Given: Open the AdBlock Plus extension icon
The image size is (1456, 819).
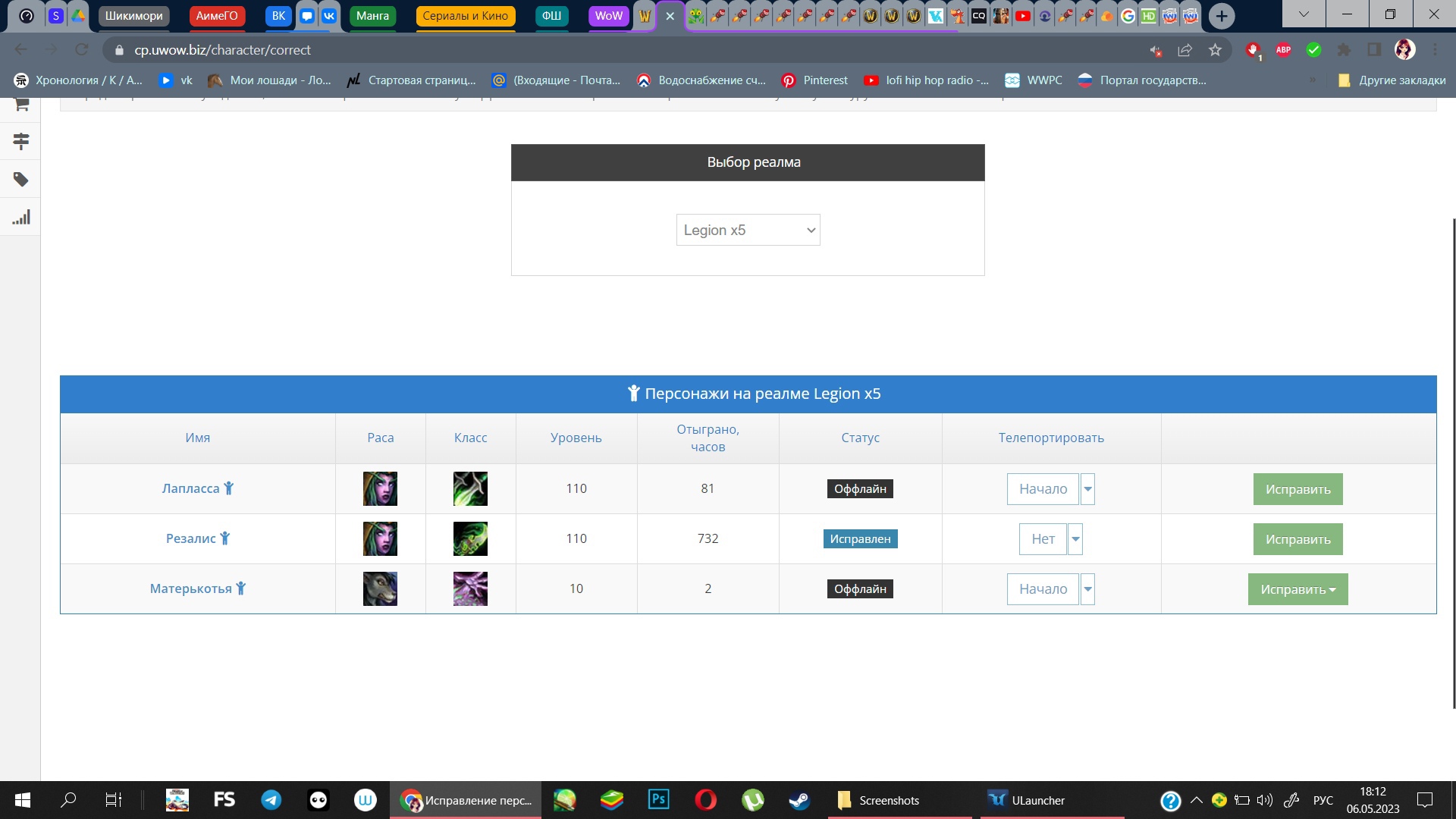Looking at the screenshot, I should pyautogui.click(x=1283, y=50).
